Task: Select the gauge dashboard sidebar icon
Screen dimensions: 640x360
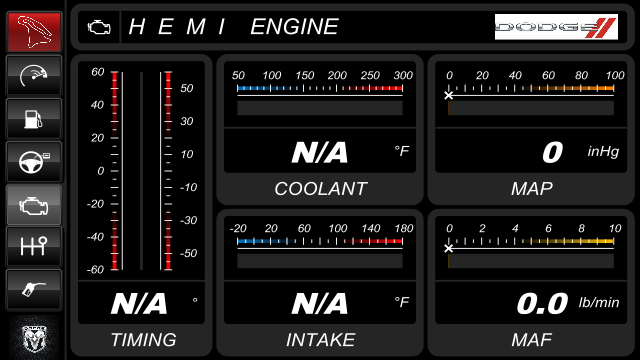Action: coord(34,76)
